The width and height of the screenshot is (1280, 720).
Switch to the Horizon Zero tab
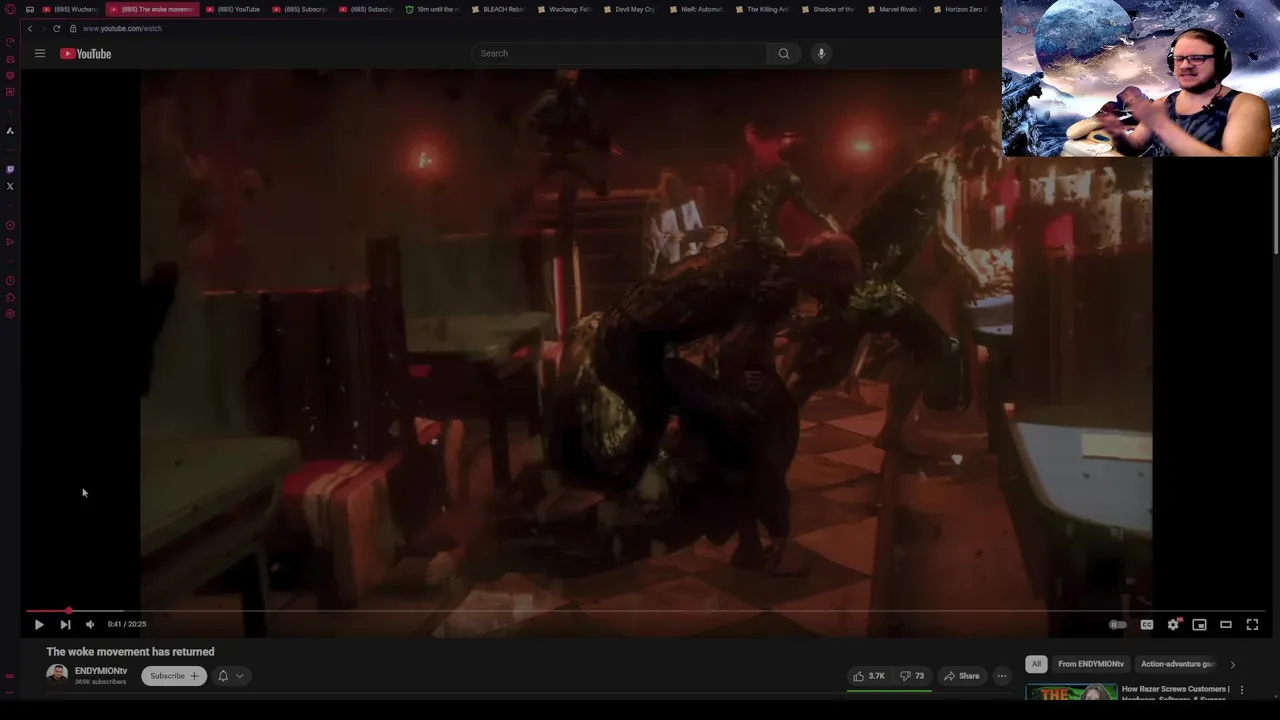959,9
